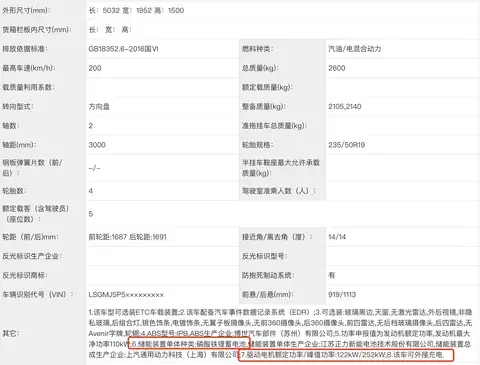Image resolution: width=480 pixels, height=365 pixels.
Task: Click the top speed value 200
Action: click(95, 68)
